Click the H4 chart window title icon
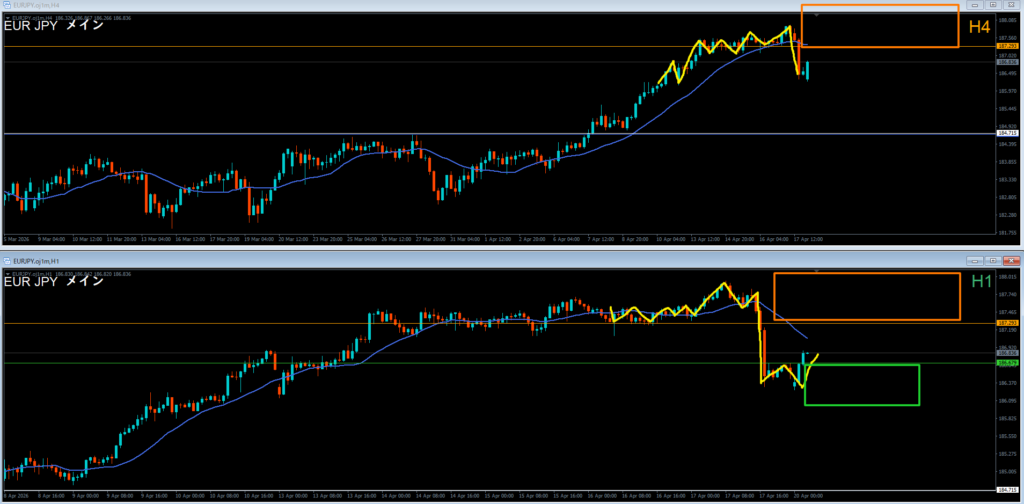Screen dimensions: 1024x504 click(x=7, y=5)
